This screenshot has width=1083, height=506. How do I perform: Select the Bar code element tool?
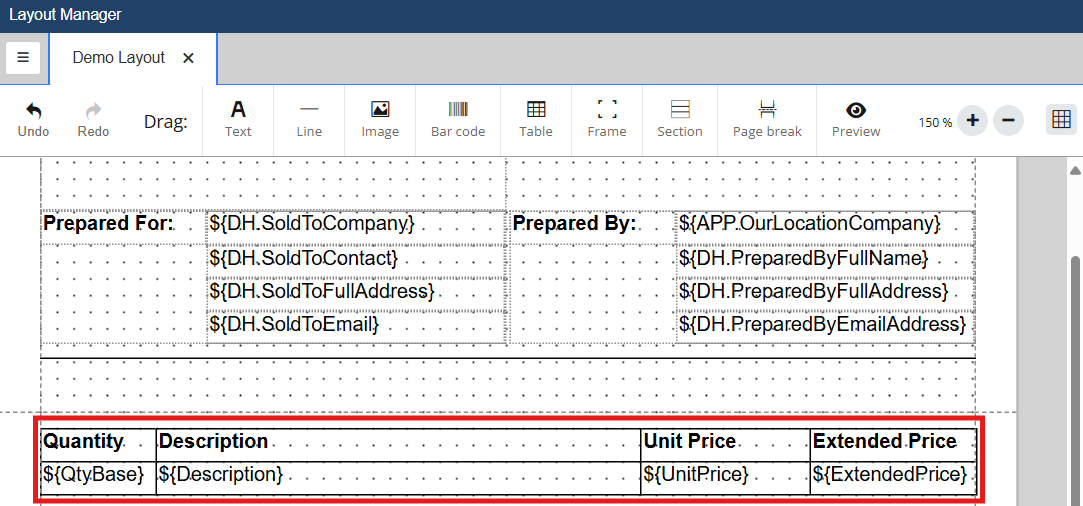point(458,109)
